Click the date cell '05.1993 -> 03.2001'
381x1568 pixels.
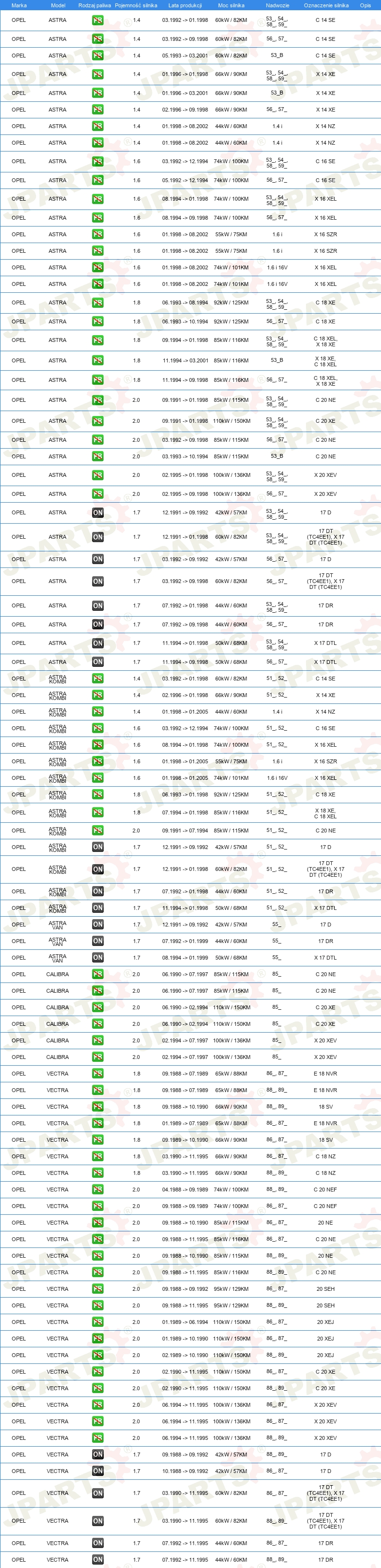coord(185,56)
